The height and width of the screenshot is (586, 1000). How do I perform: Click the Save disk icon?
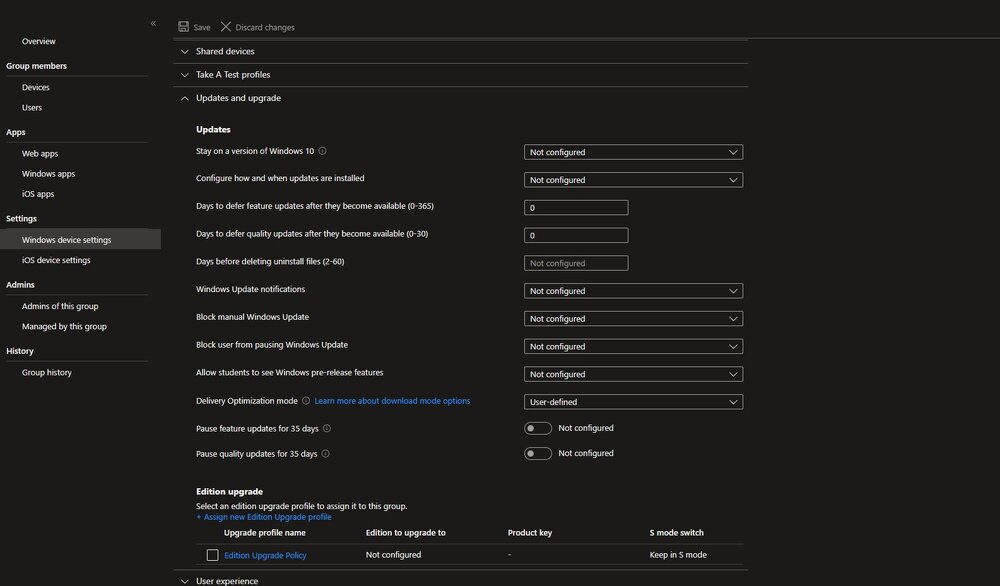tap(184, 26)
